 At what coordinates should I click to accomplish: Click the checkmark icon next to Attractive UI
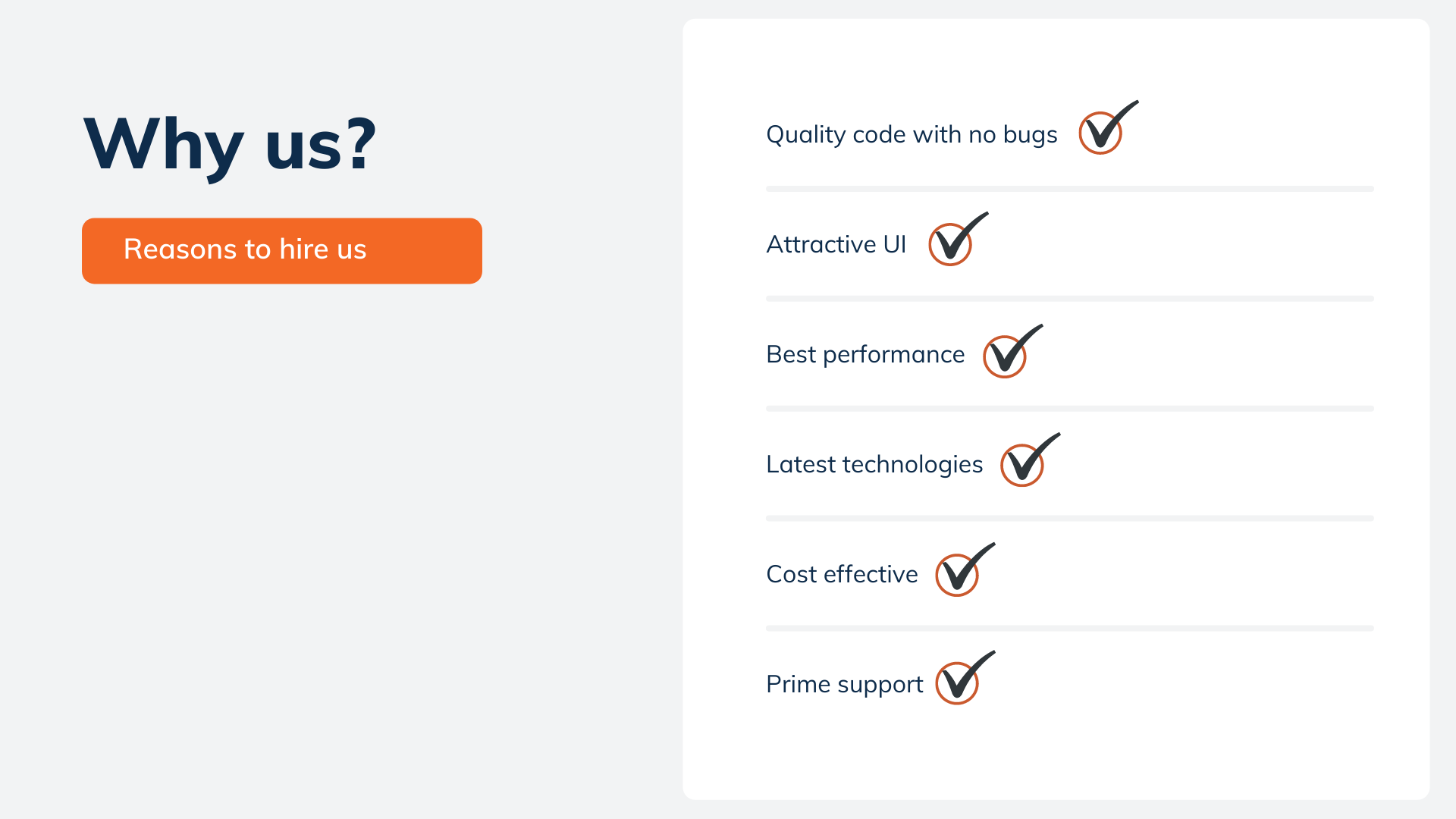coord(959,239)
